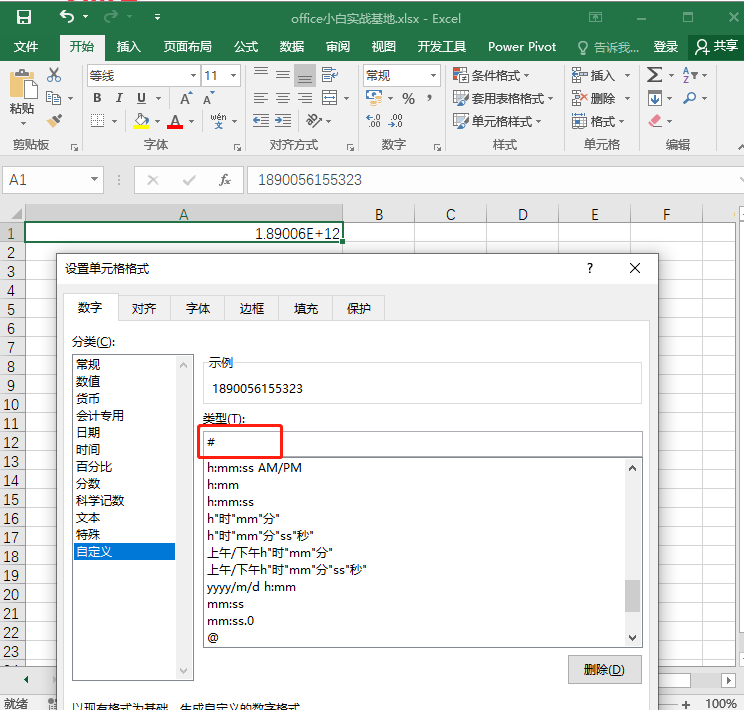The height and width of the screenshot is (710, 744).
Task: Activate the Format Painter brush
Action: pyautogui.click(x=54, y=121)
